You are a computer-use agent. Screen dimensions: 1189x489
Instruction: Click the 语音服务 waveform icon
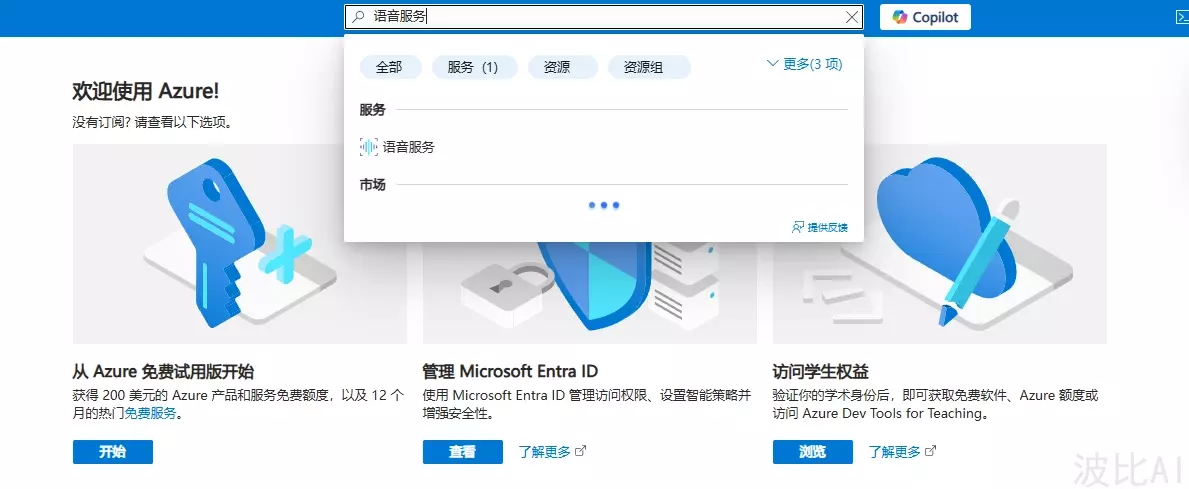coord(368,147)
